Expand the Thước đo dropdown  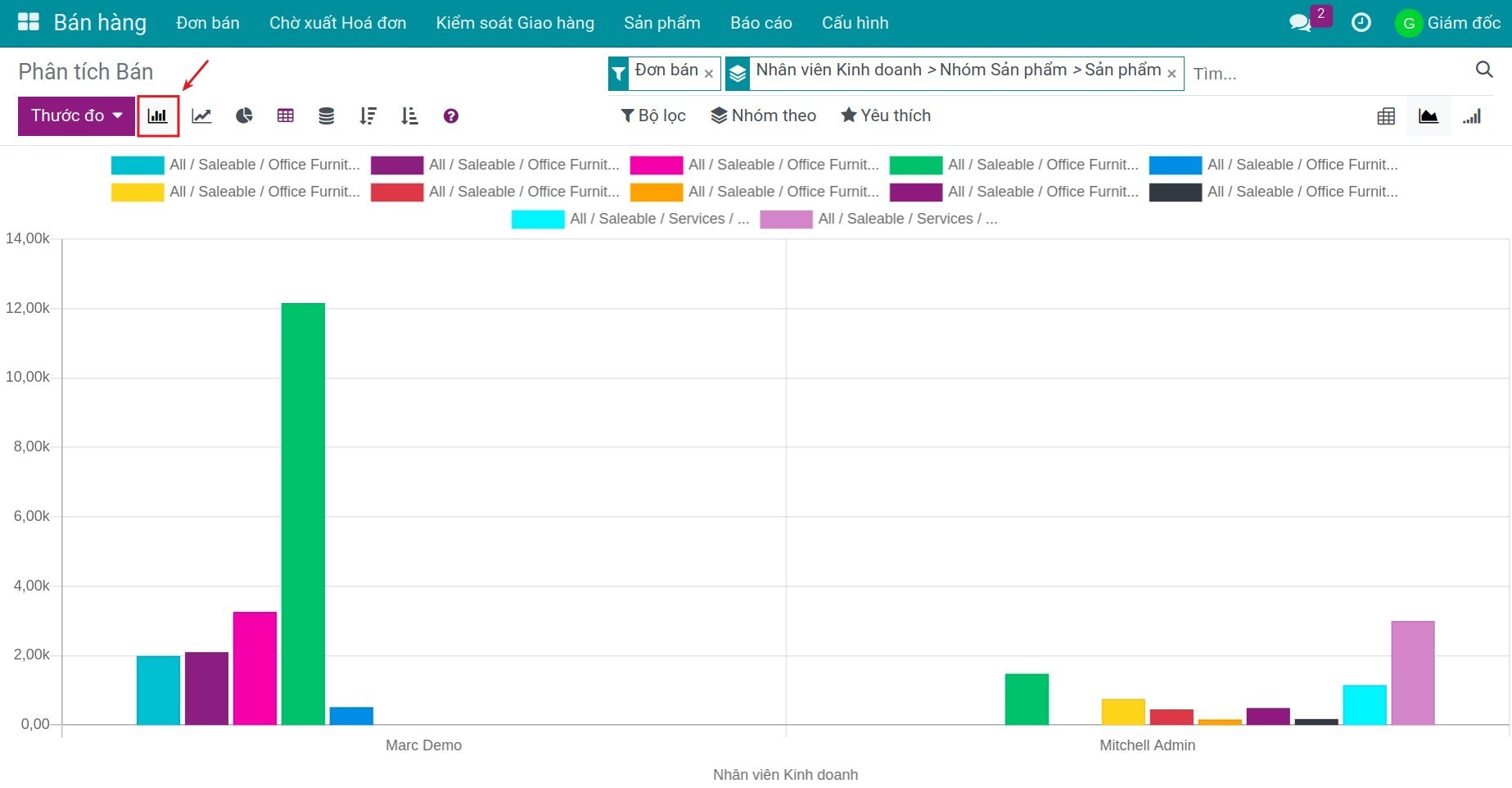click(76, 116)
